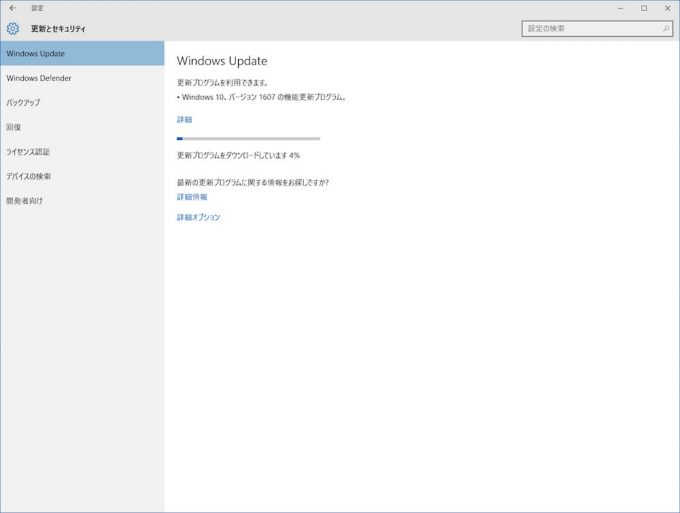Click the 最新の更新プログラムに関する情報 question text

click(253, 183)
